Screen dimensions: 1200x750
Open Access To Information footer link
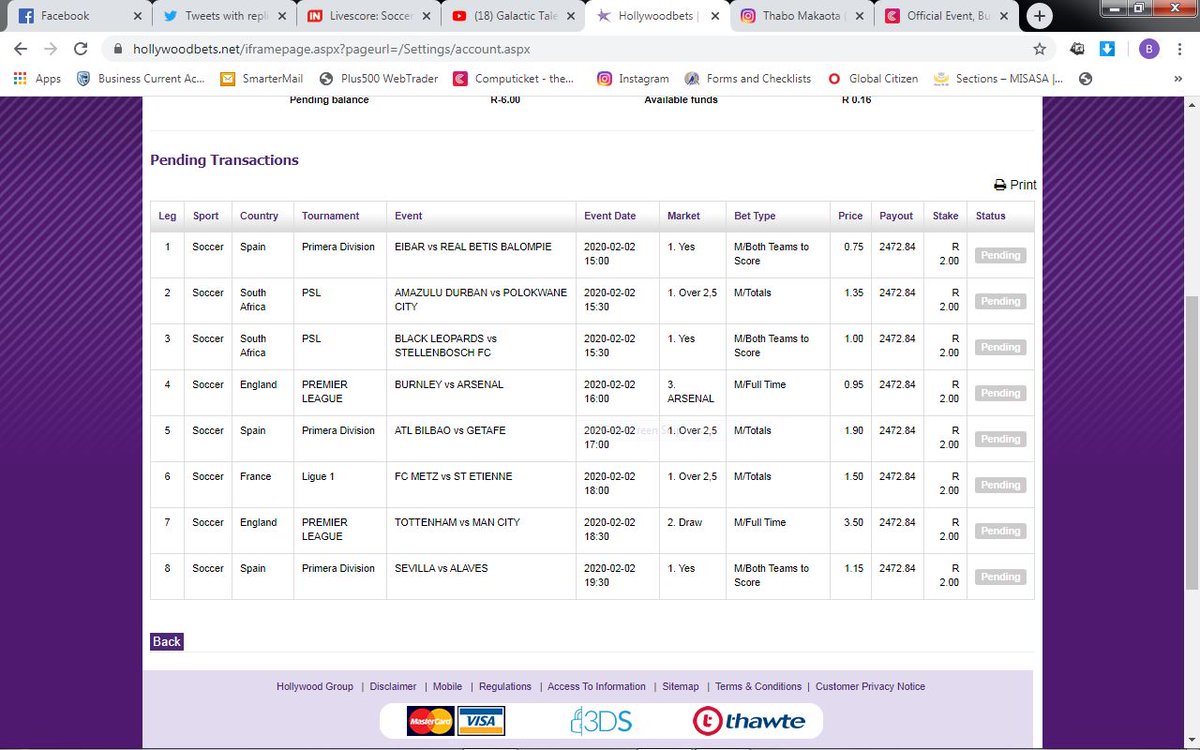click(597, 687)
